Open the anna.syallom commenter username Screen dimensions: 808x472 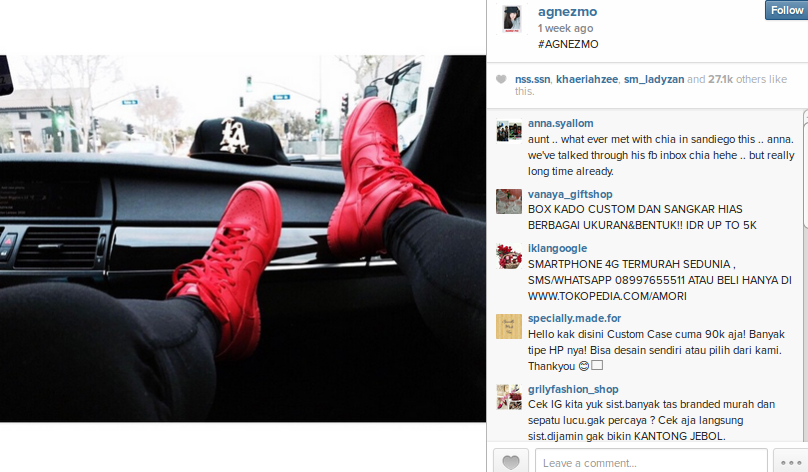coord(561,123)
